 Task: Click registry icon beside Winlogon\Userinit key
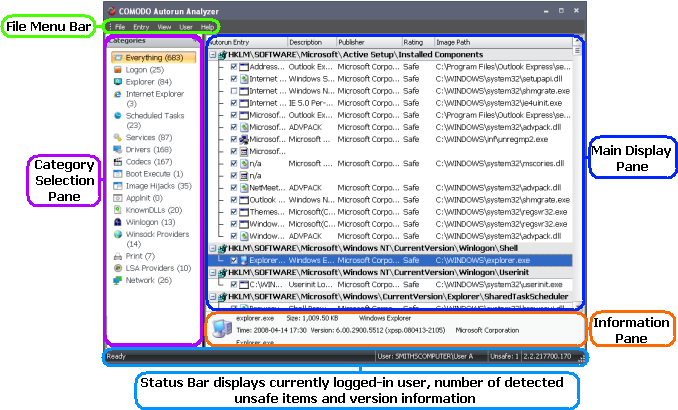[223, 272]
